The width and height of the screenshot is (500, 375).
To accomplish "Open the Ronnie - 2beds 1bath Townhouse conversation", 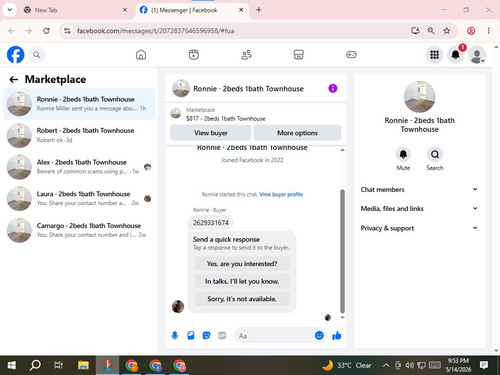I will pos(79,104).
